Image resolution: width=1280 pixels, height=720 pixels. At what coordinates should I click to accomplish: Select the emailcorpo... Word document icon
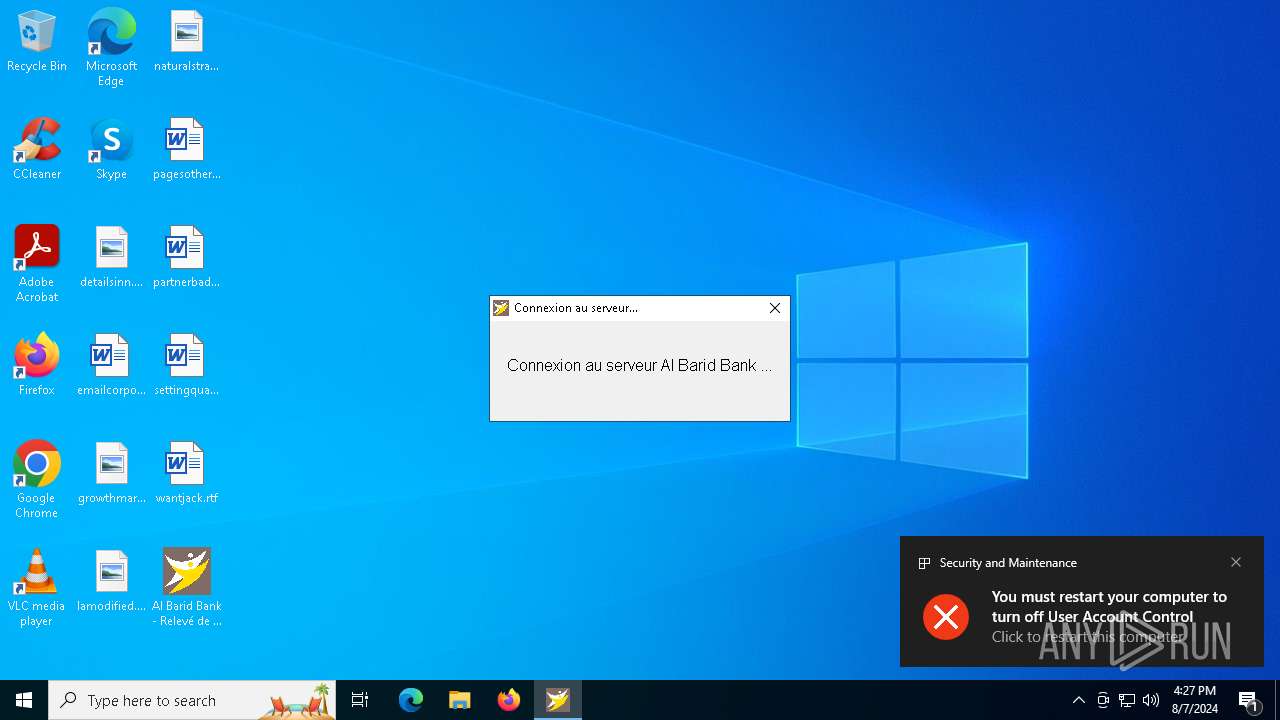pyautogui.click(x=111, y=365)
